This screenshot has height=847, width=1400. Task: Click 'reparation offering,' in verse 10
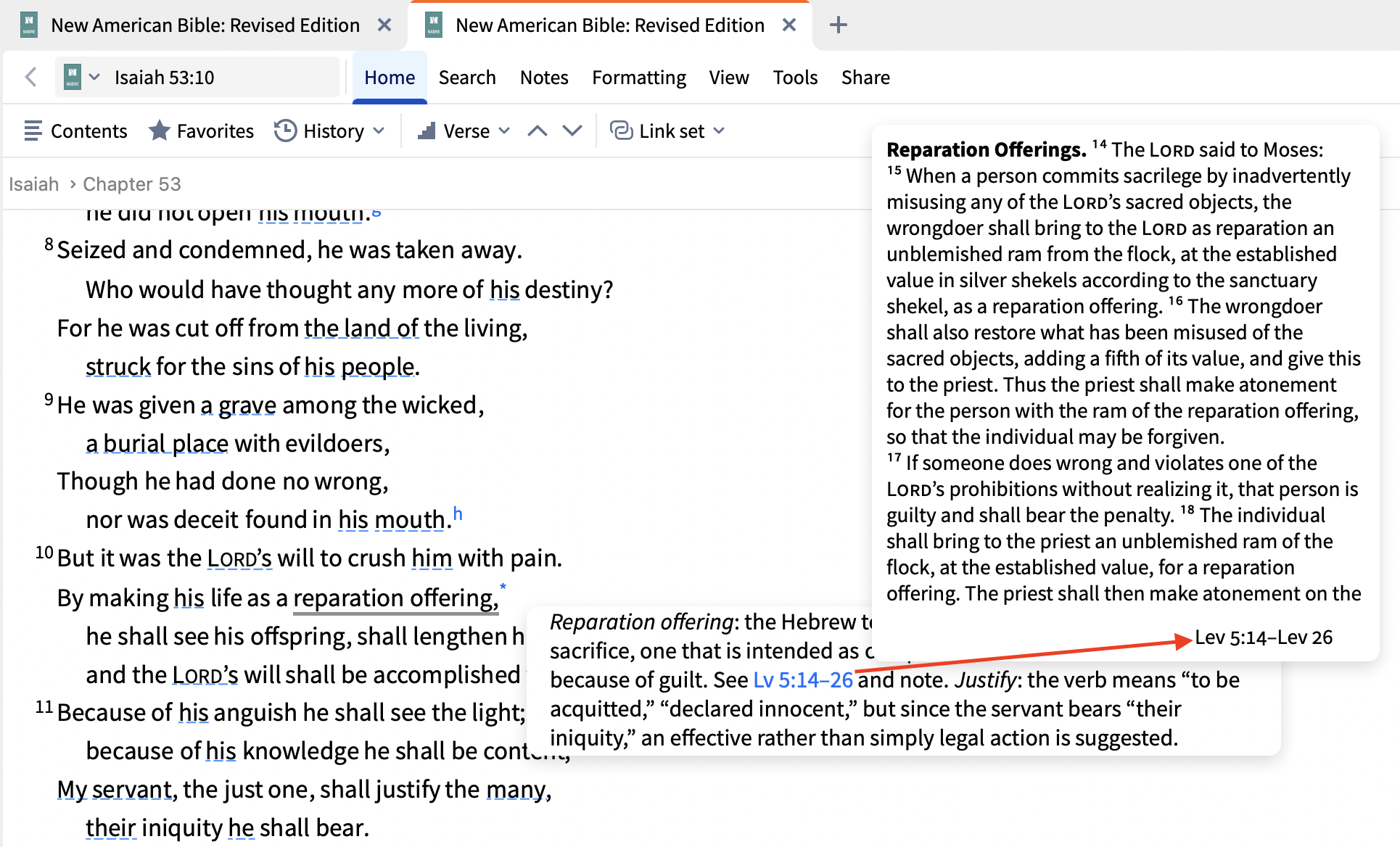[x=395, y=598]
